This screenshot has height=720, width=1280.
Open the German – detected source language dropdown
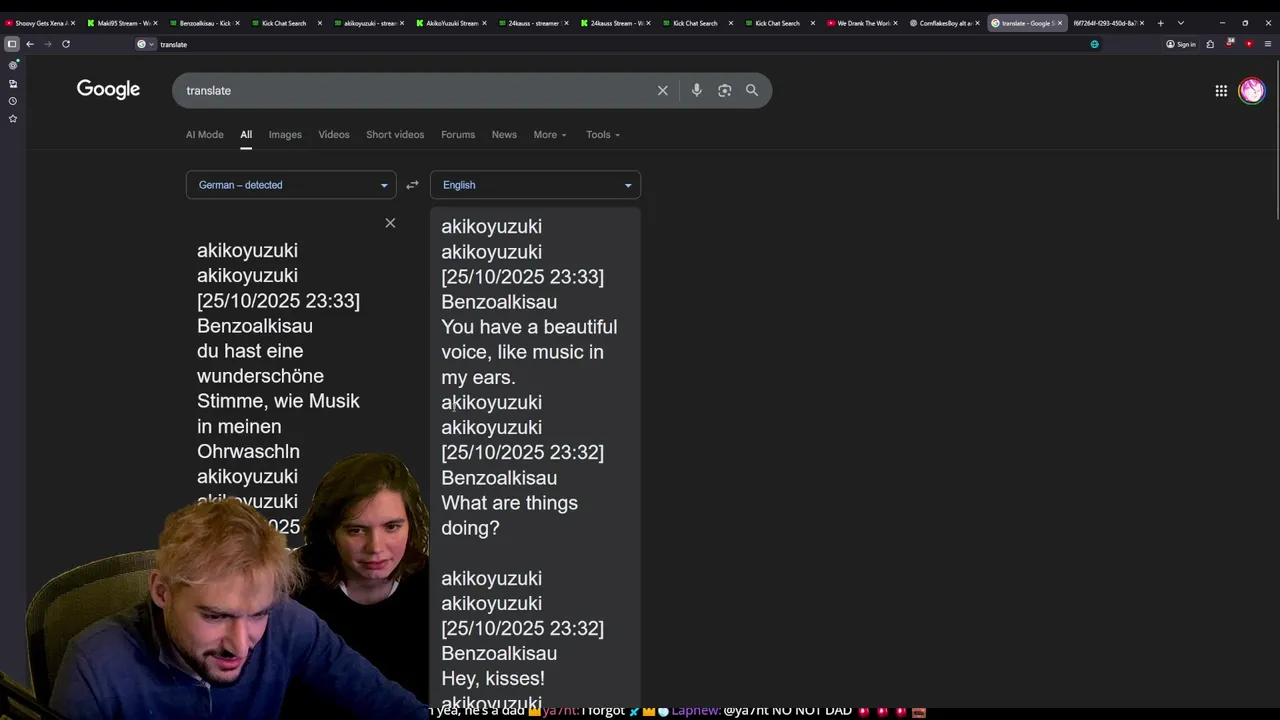coord(291,185)
